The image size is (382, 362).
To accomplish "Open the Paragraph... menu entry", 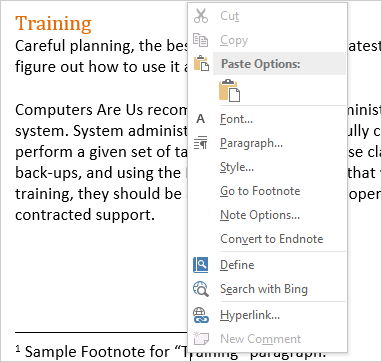I will point(251,143).
